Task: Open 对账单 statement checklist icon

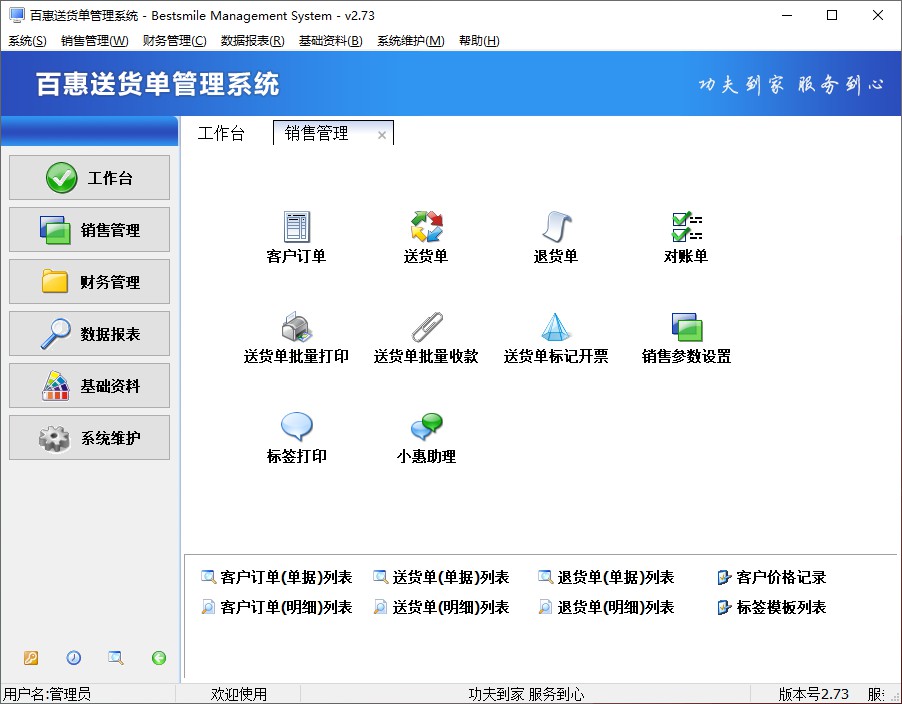Action: (x=686, y=228)
